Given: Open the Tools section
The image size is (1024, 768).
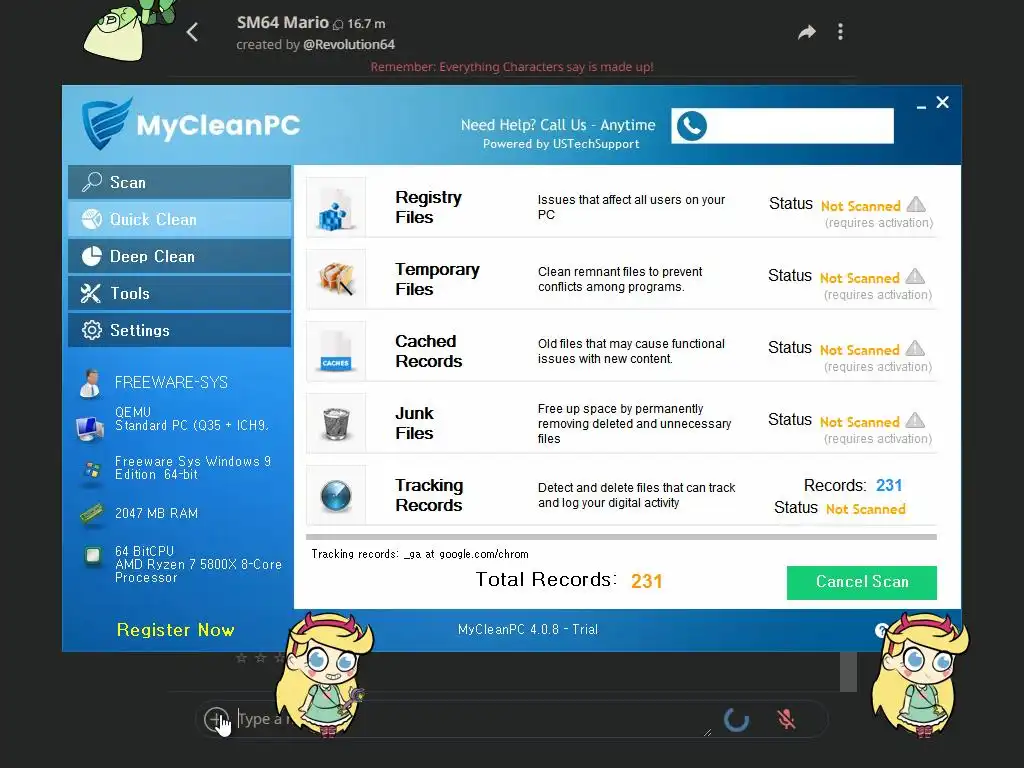Looking at the screenshot, I should [x=180, y=293].
